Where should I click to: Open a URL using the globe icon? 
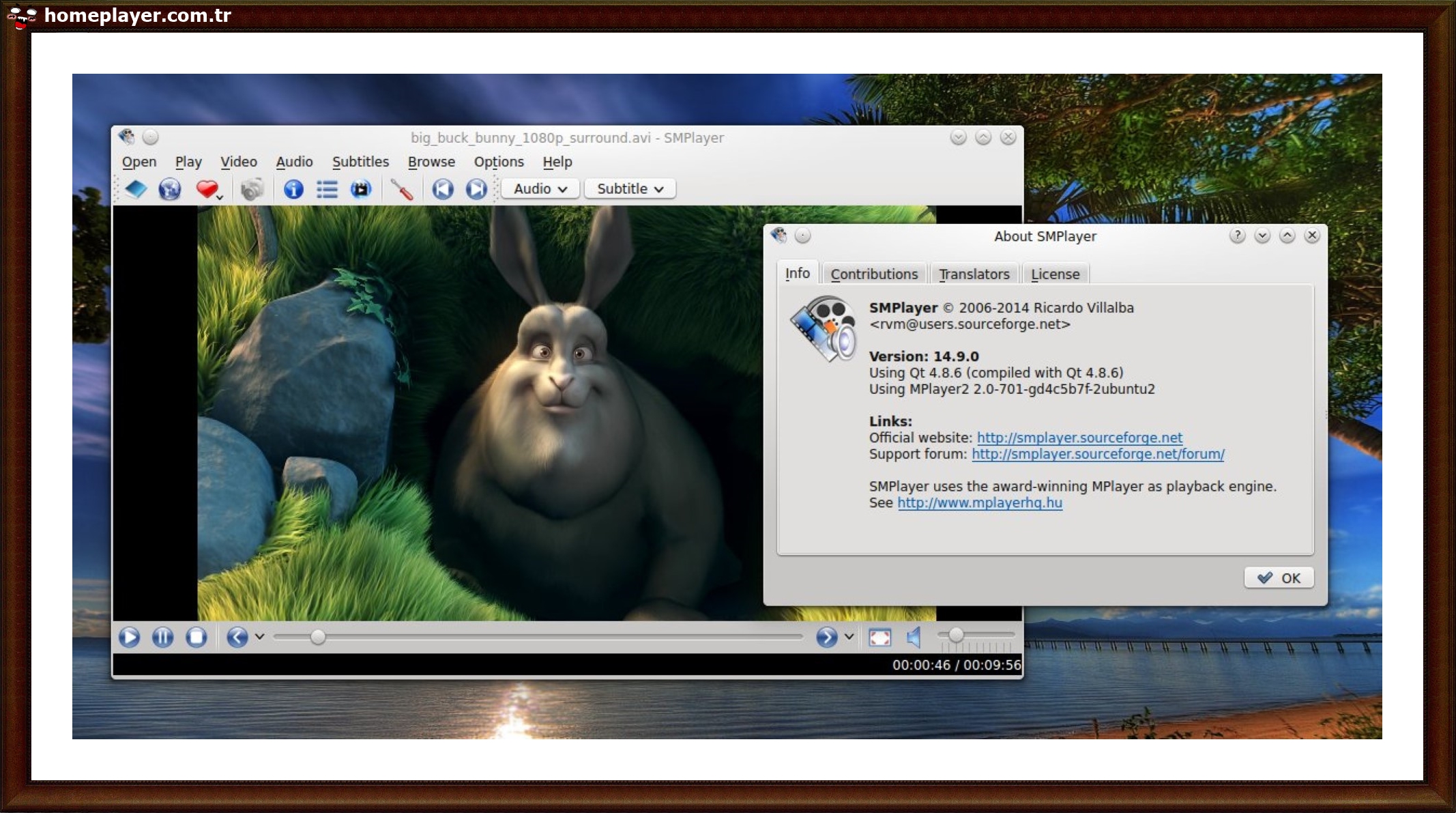[x=168, y=189]
